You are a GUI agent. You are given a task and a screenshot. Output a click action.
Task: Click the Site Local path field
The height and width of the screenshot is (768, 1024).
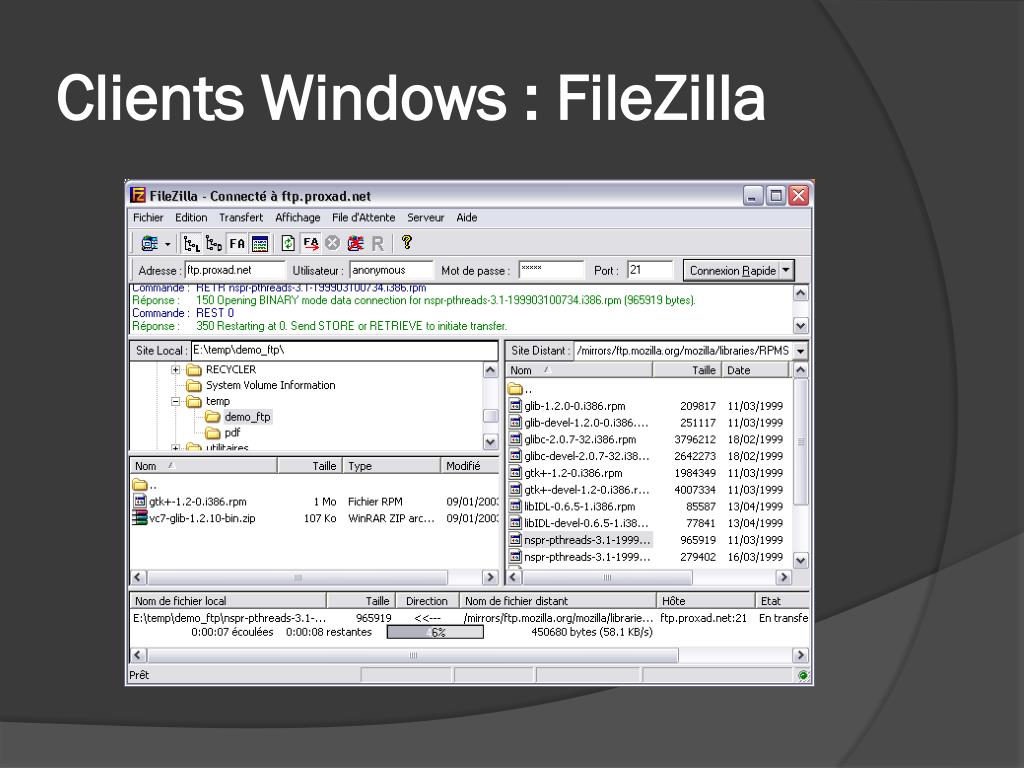(x=344, y=350)
